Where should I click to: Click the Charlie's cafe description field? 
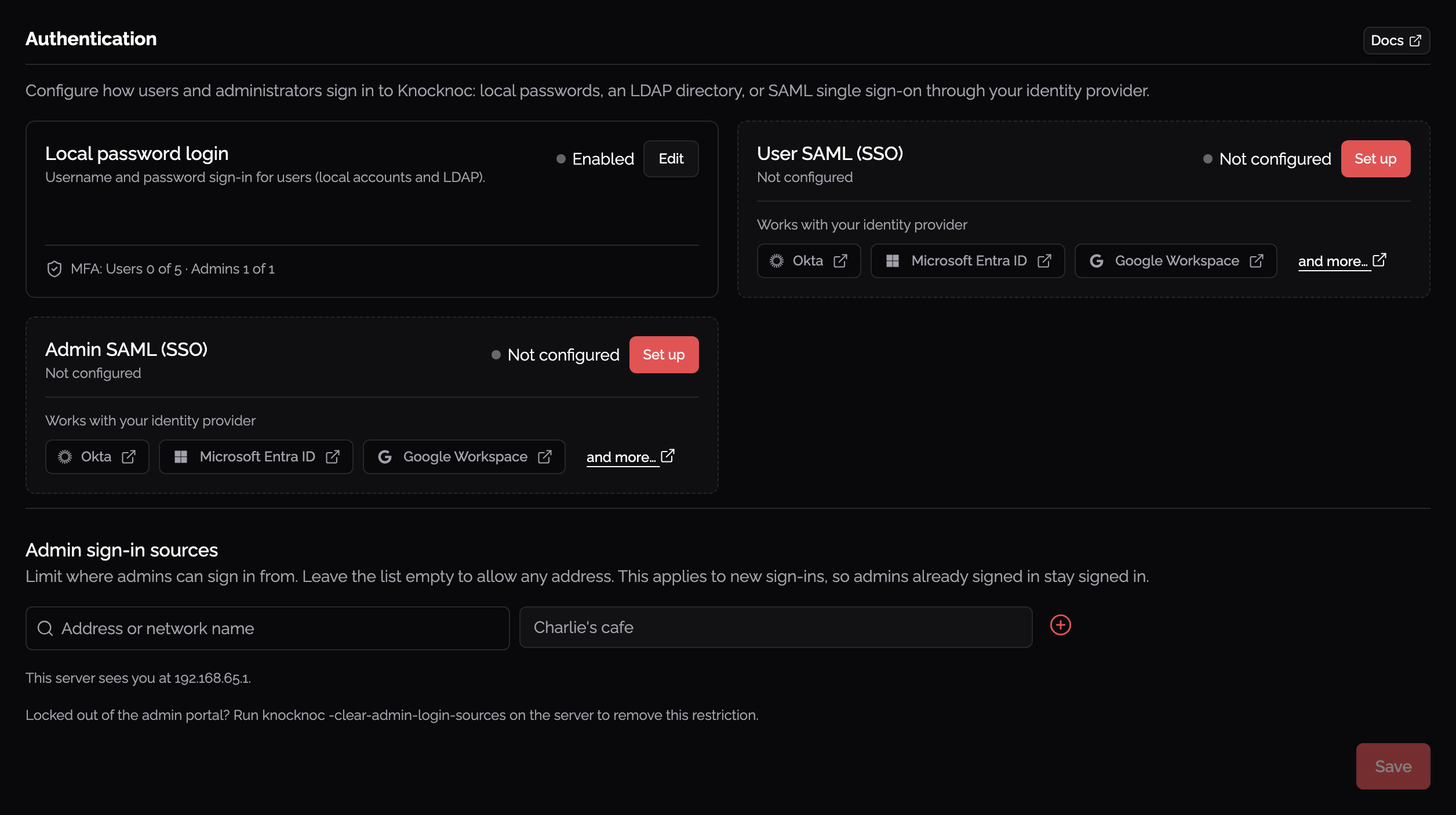pyautogui.click(x=776, y=627)
